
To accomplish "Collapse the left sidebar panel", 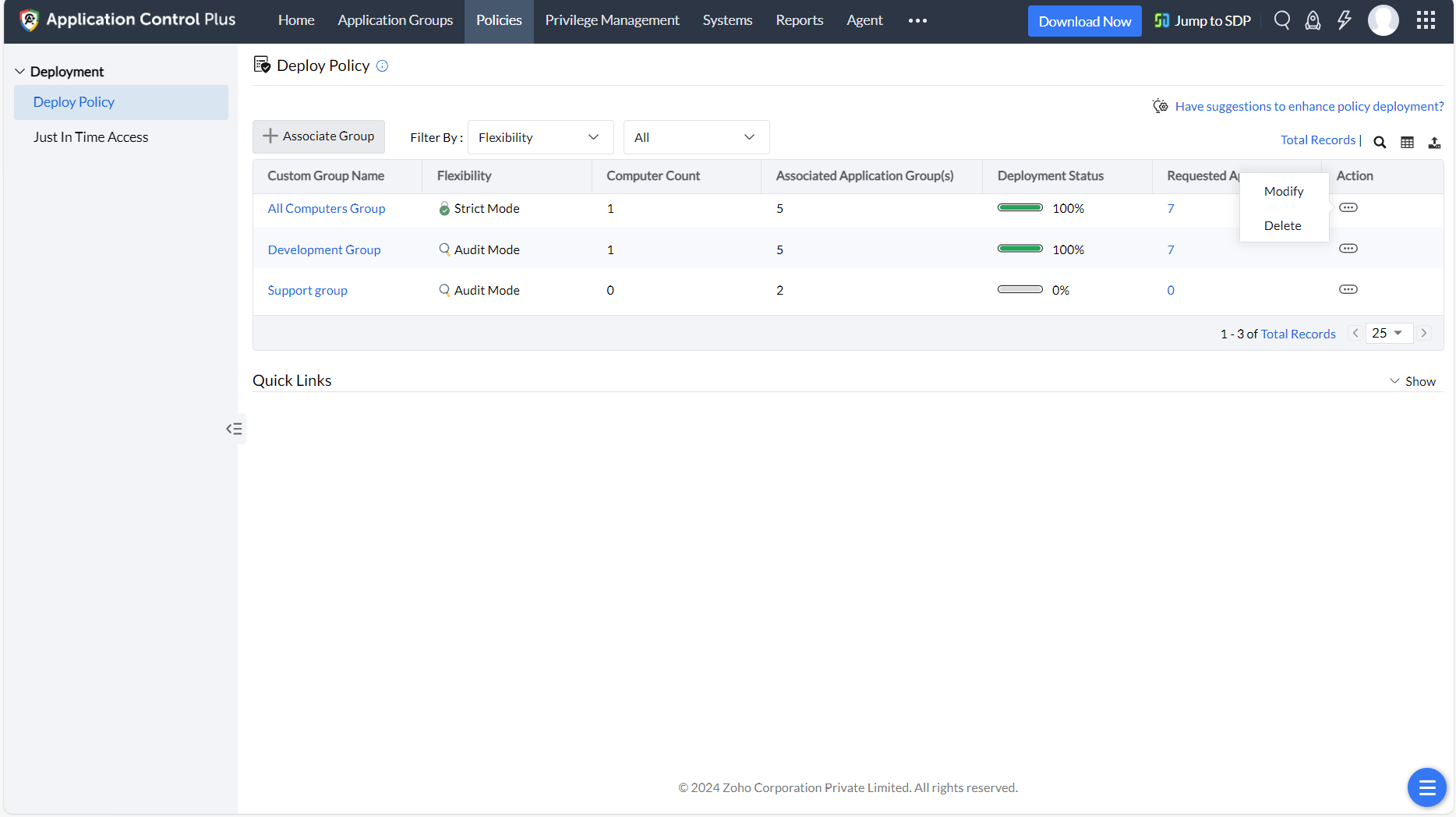I will 234,429.
